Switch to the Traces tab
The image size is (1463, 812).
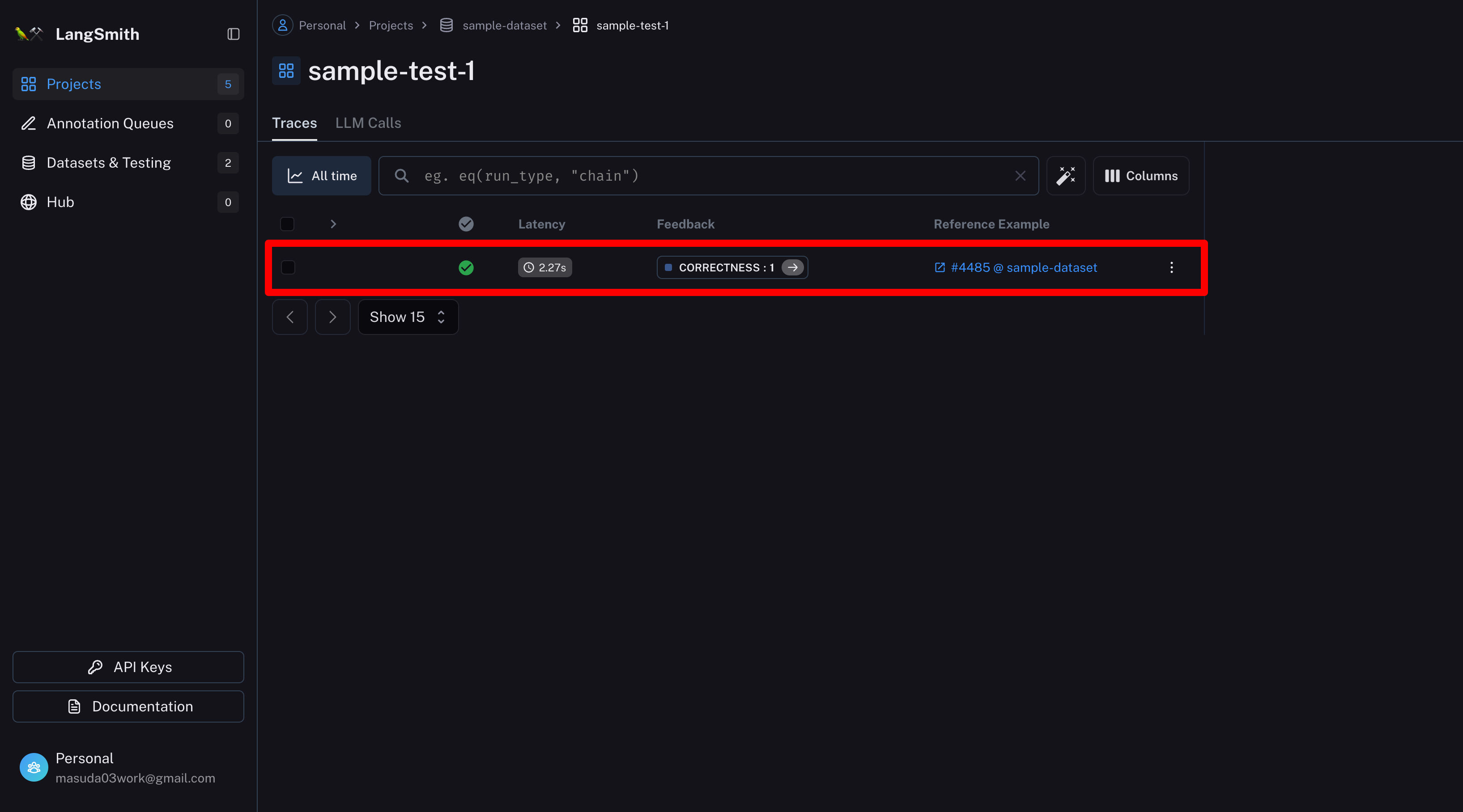pyautogui.click(x=294, y=123)
